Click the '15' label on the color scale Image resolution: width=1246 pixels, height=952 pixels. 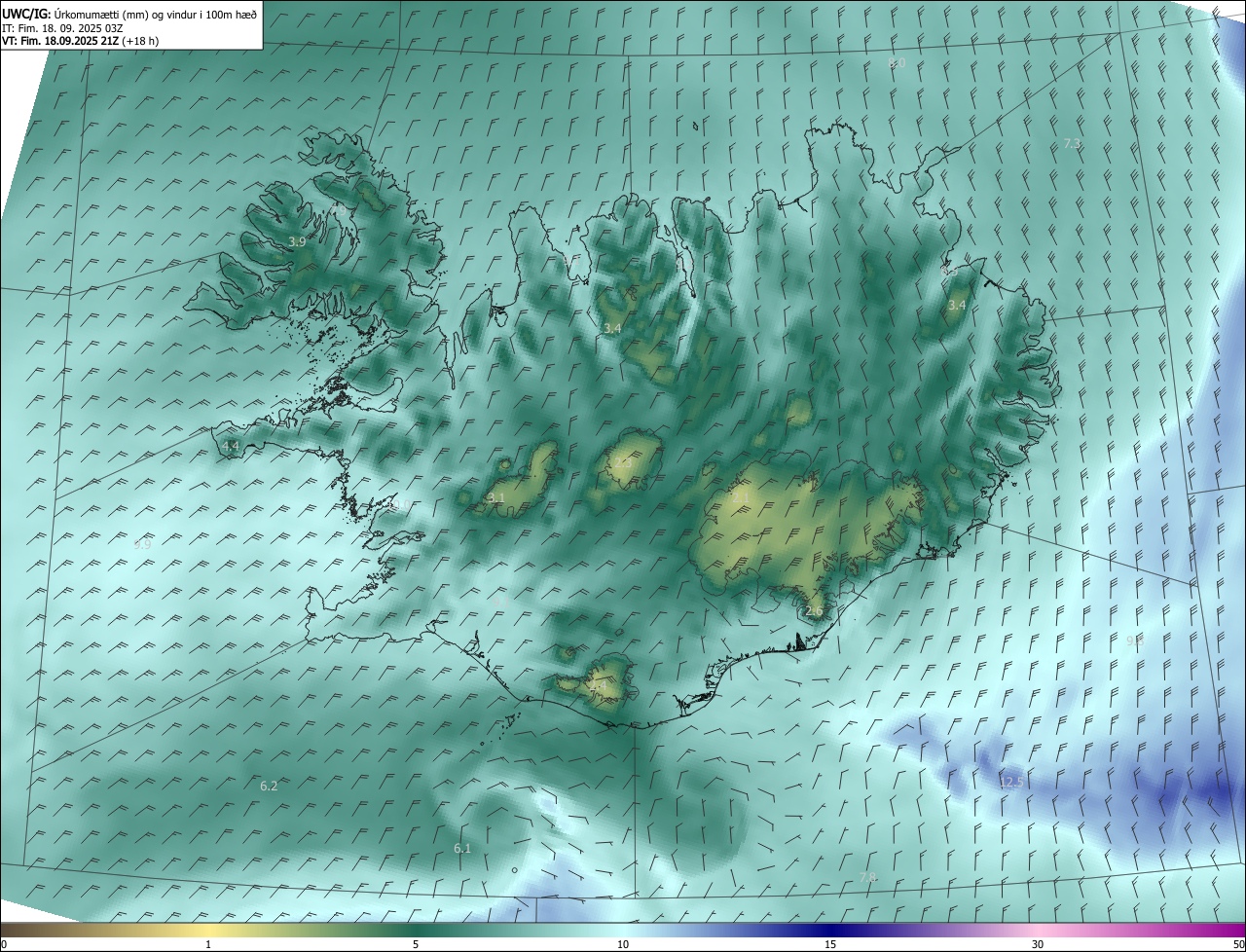830,945
